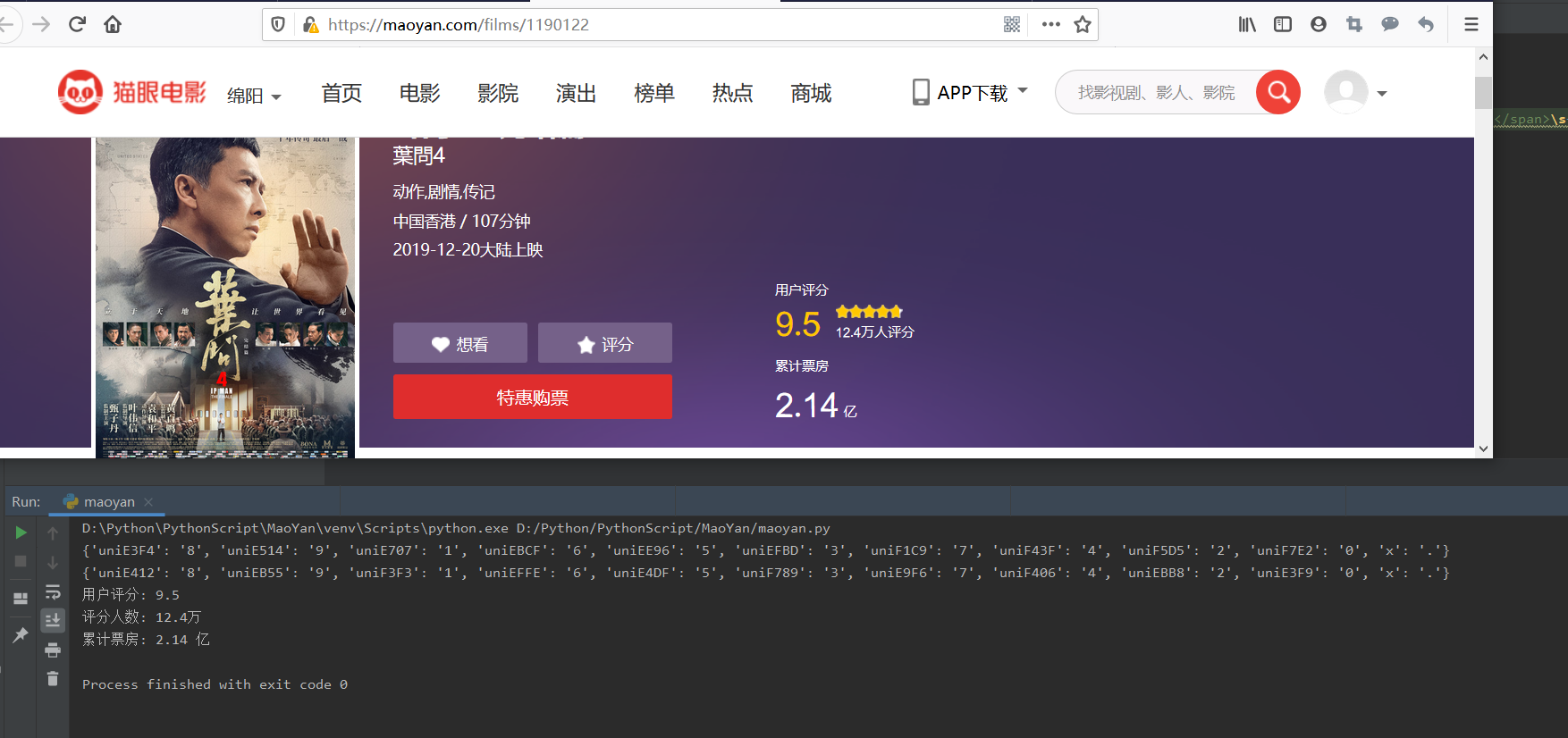Image resolution: width=1568 pixels, height=738 pixels.
Task: Click the 9.5 user score number
Action: pyautogui.click(x=797, y=324)
